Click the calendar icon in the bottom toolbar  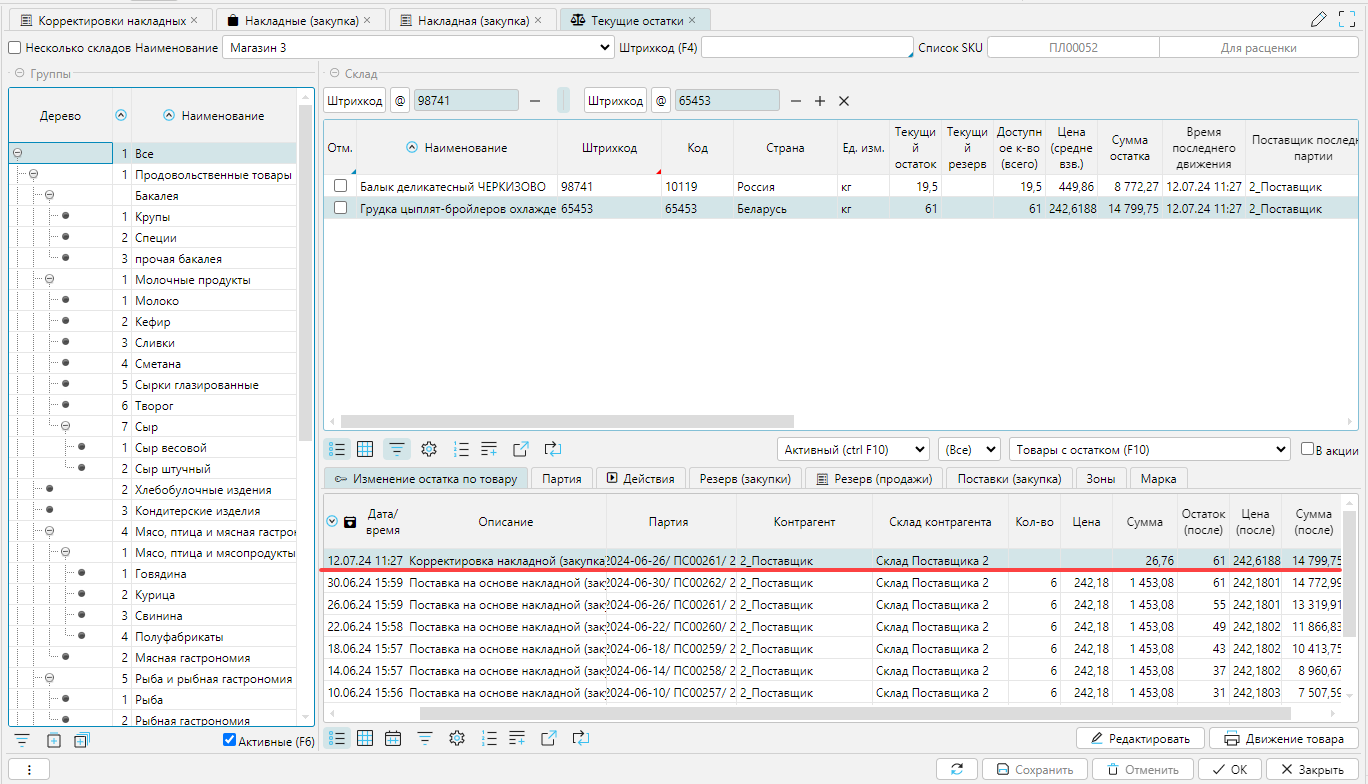(393, 738)
